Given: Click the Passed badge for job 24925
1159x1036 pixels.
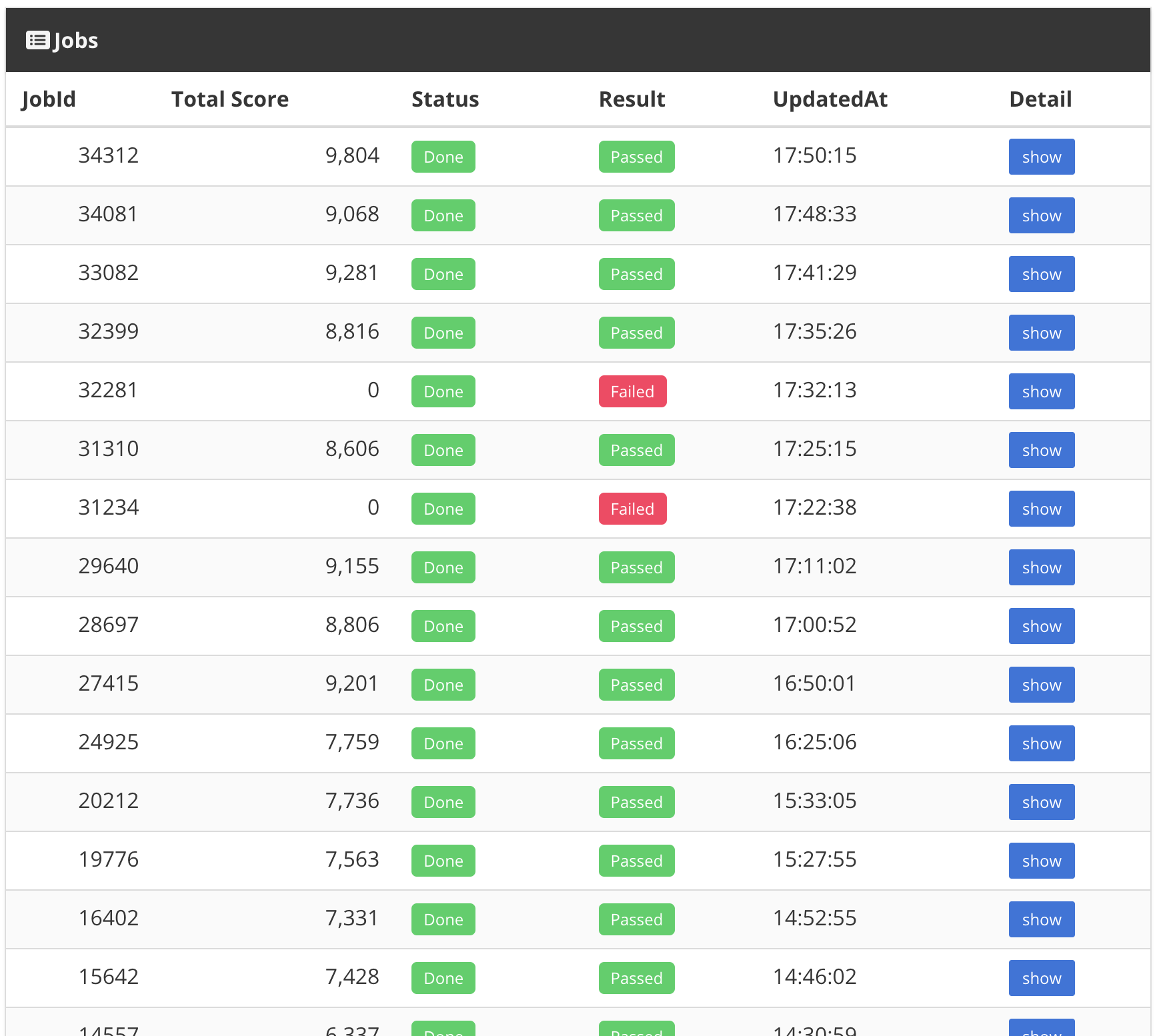Looking at the screenshot, I should click(637, 743).
